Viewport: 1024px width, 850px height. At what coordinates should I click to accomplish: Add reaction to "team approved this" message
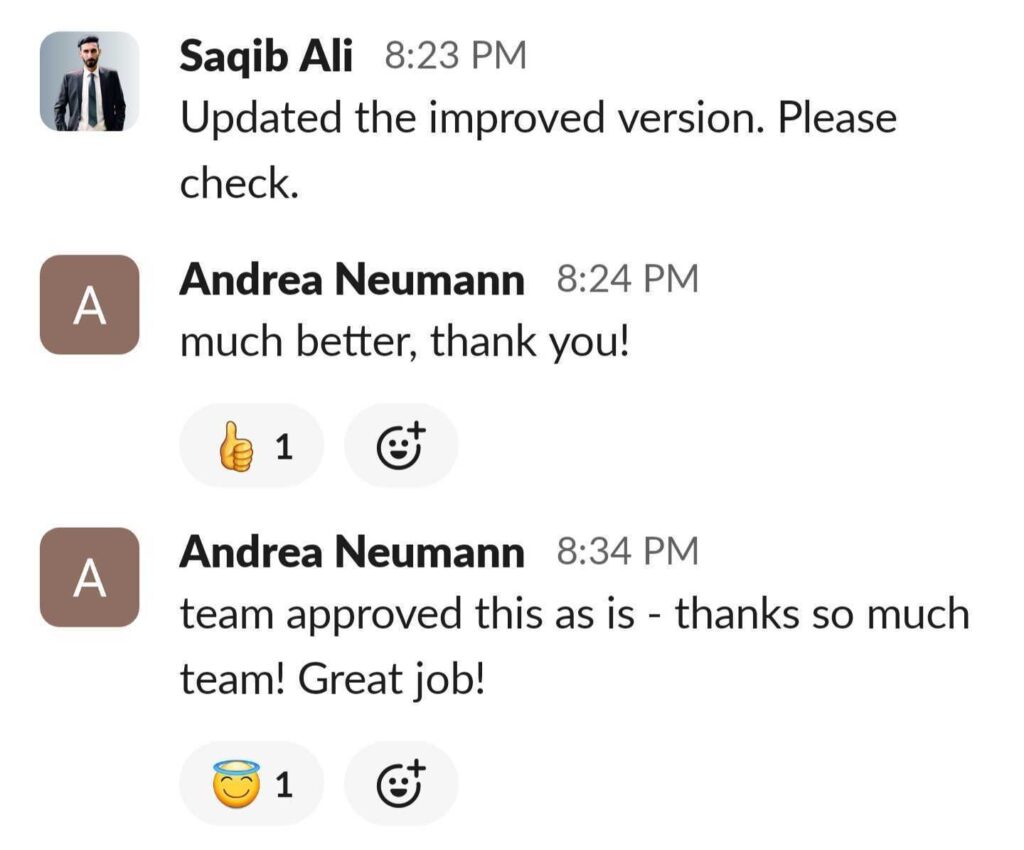tap(401, 783)
